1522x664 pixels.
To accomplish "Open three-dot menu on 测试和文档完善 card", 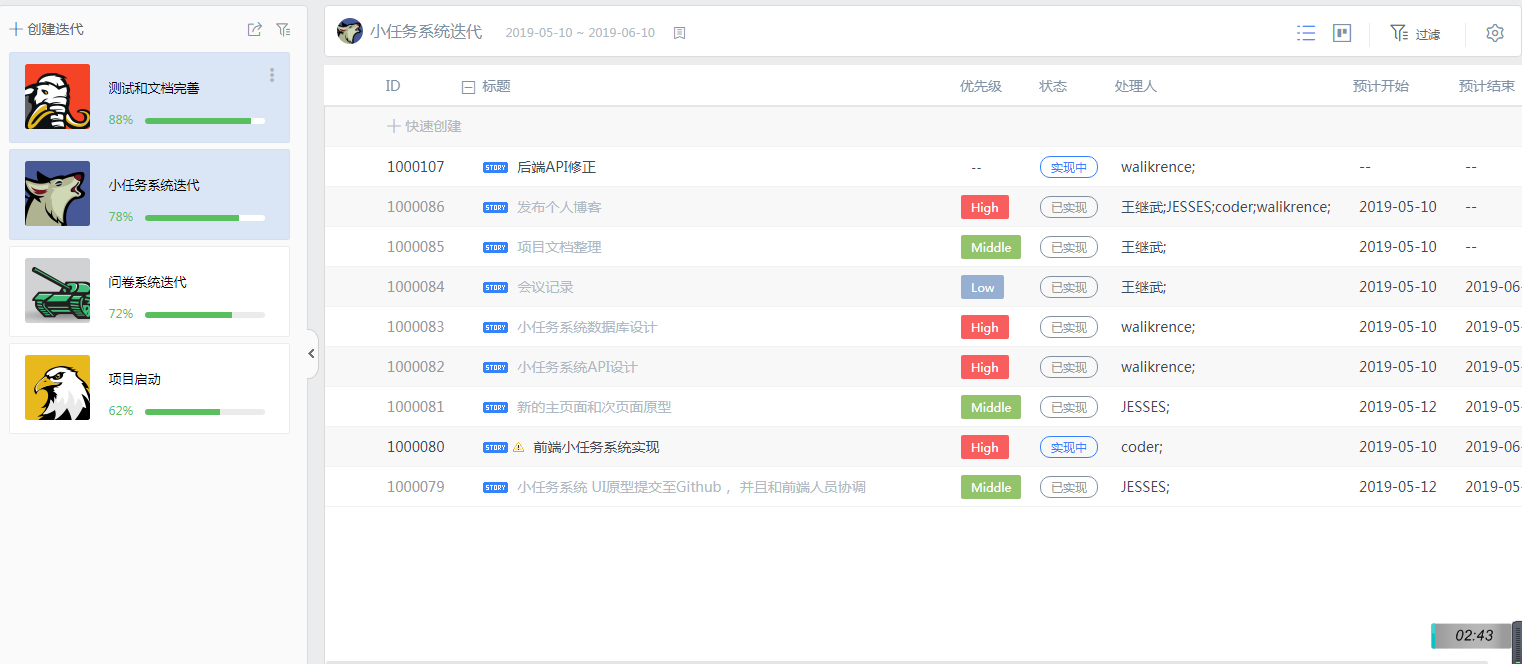I will click(x=272, y=75).
